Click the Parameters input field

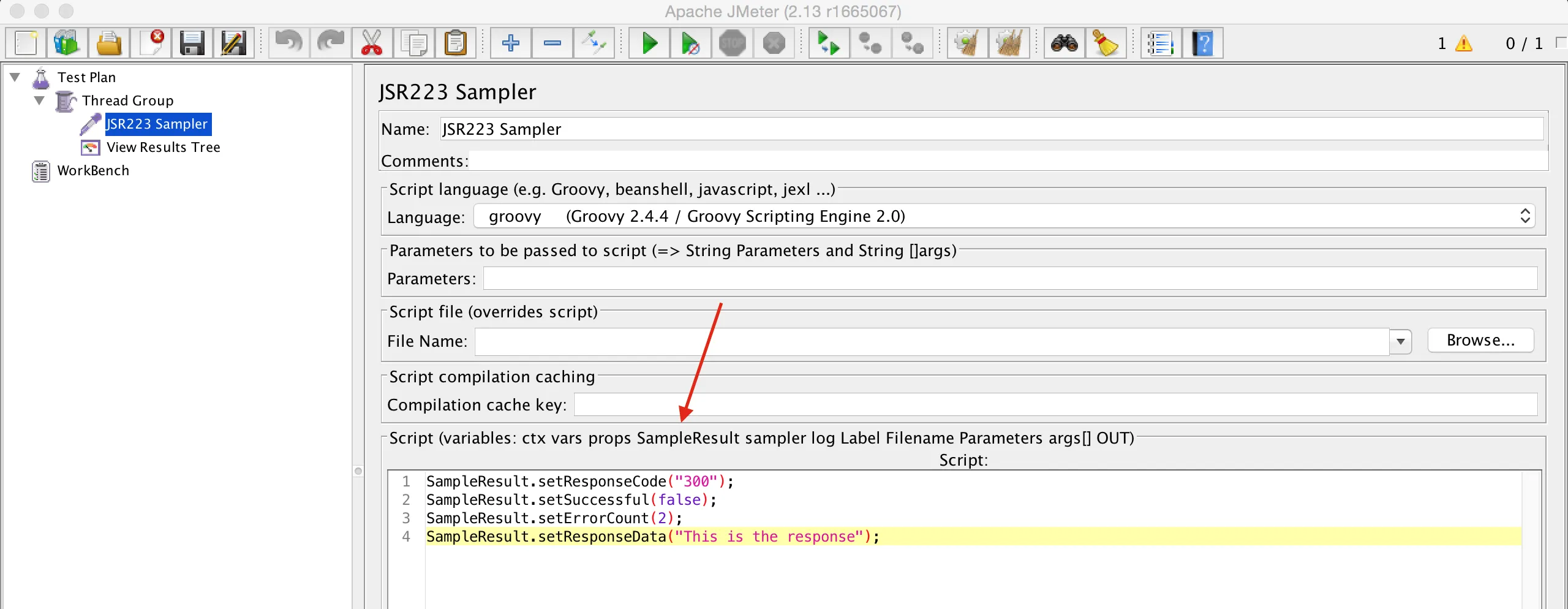(x=1011, y=279)
